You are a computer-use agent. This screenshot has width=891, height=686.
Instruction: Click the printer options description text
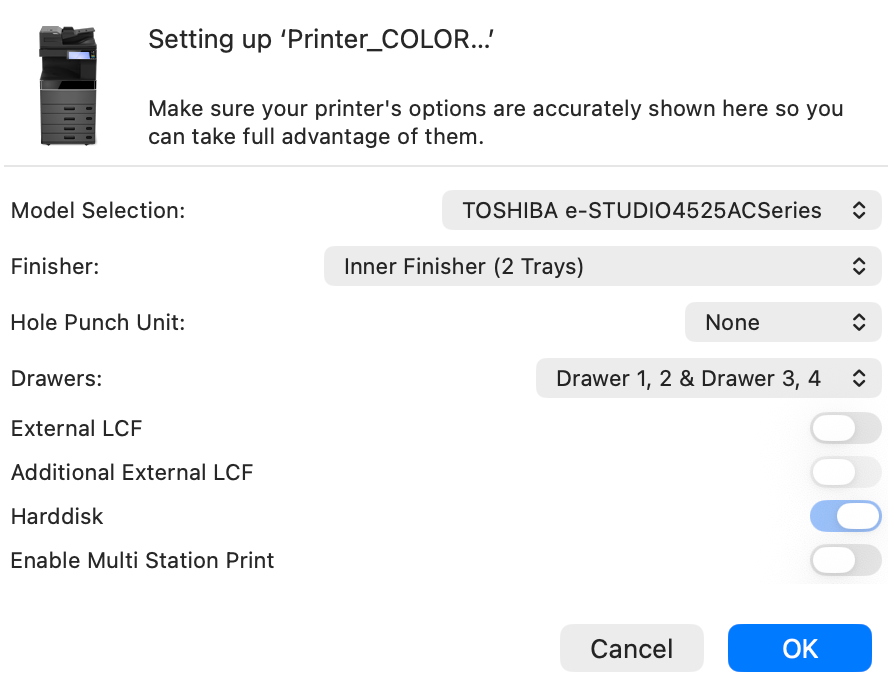click(x=495, y=123)
